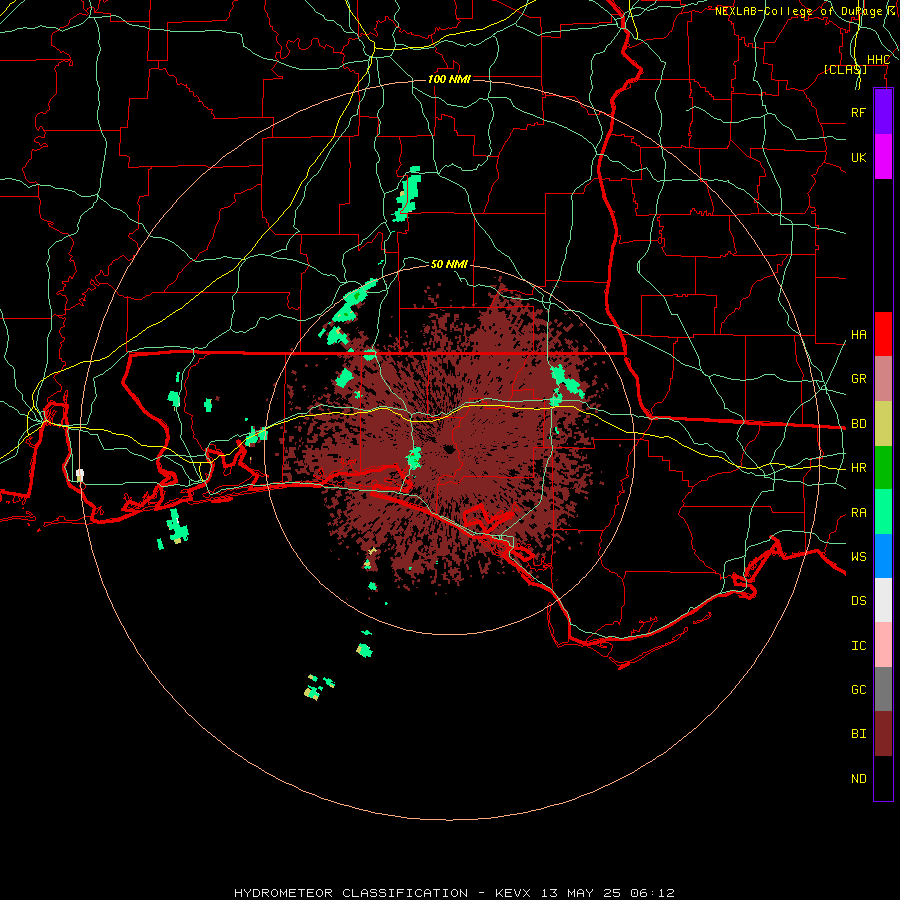Click the light pink IC swatch

tap(883, 645)
